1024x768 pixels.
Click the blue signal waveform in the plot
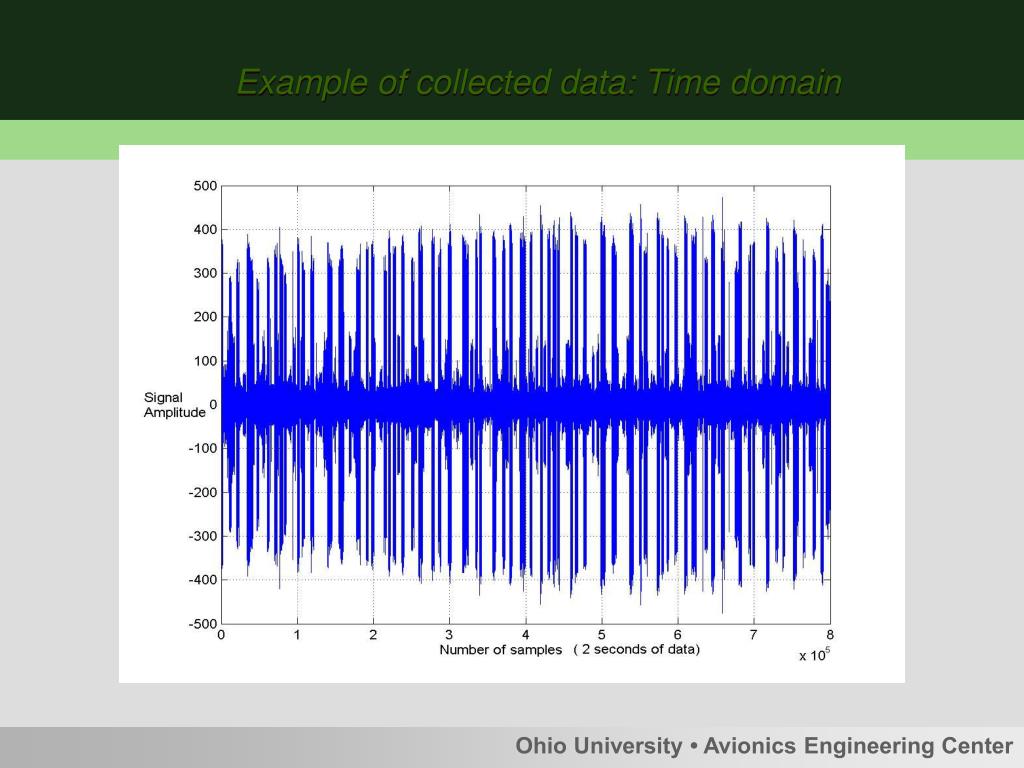pyautogui.click(x=526, y=405)
